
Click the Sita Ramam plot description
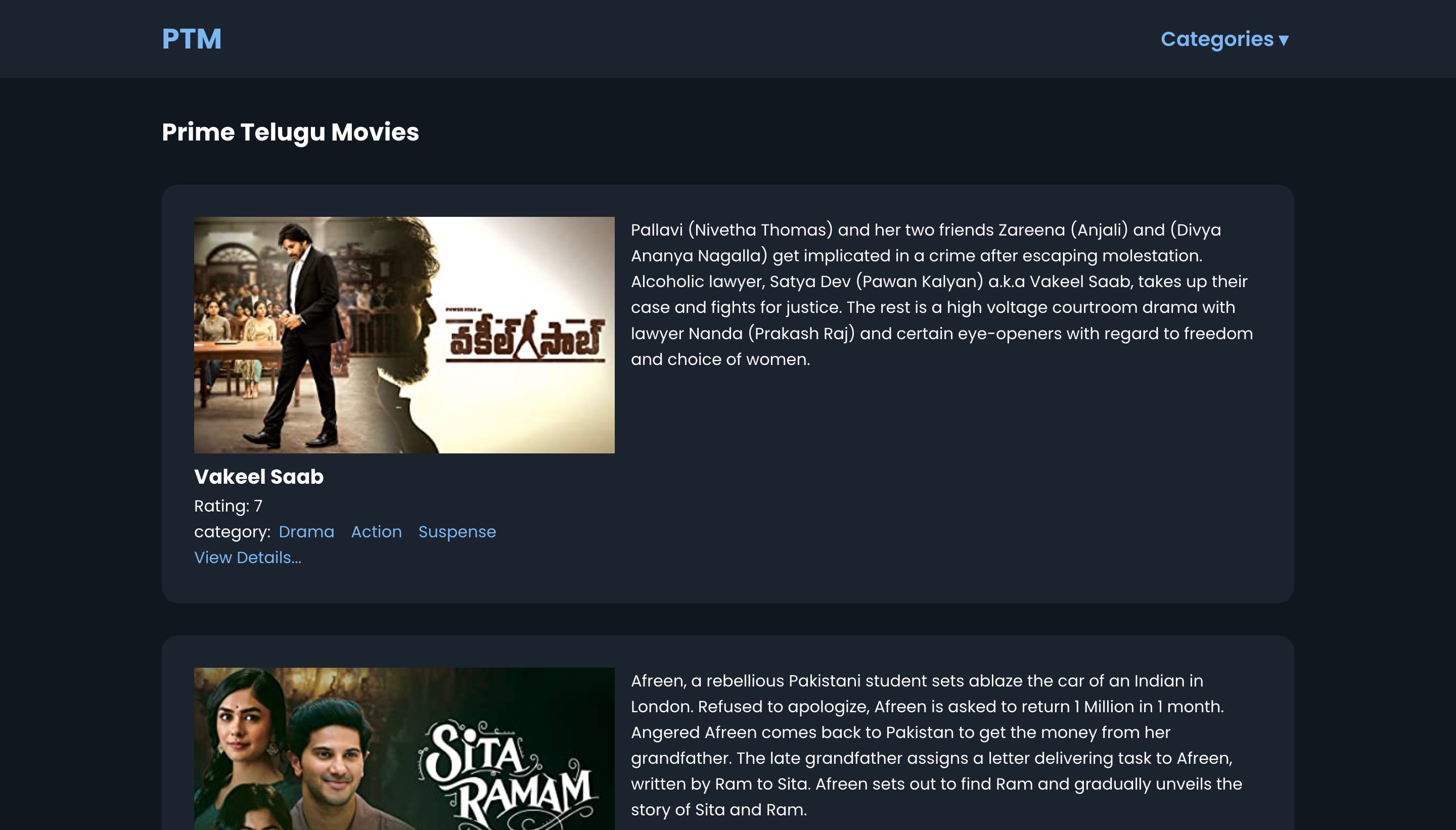936,745
